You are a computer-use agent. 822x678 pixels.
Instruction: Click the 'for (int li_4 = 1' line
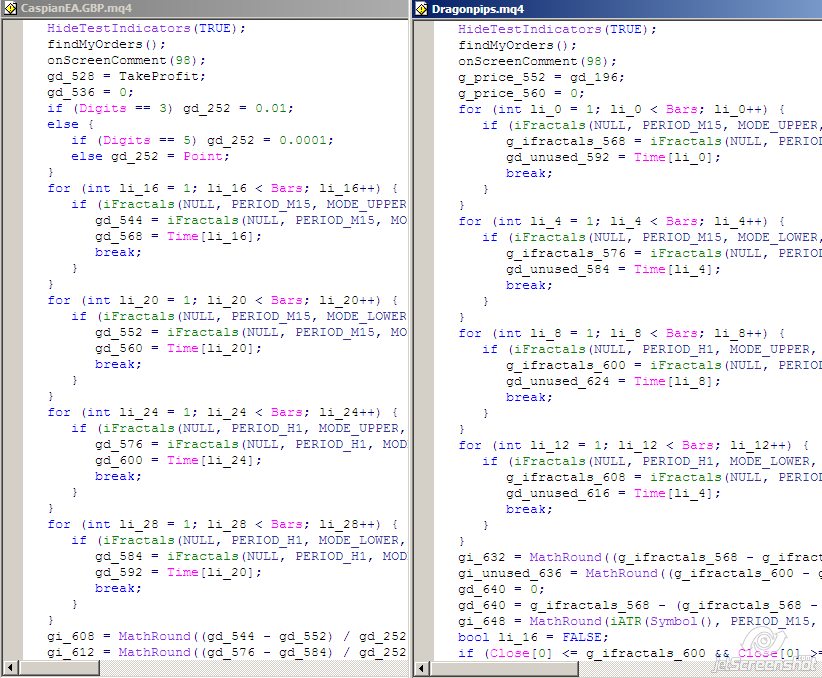click(622, 221)
